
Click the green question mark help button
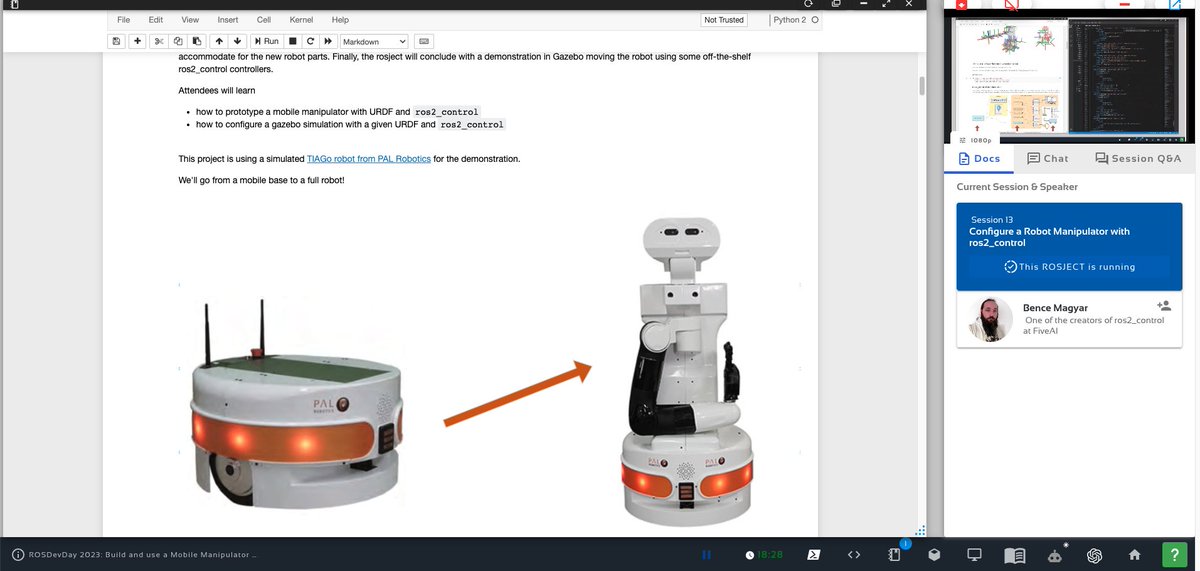point(1175,554)
